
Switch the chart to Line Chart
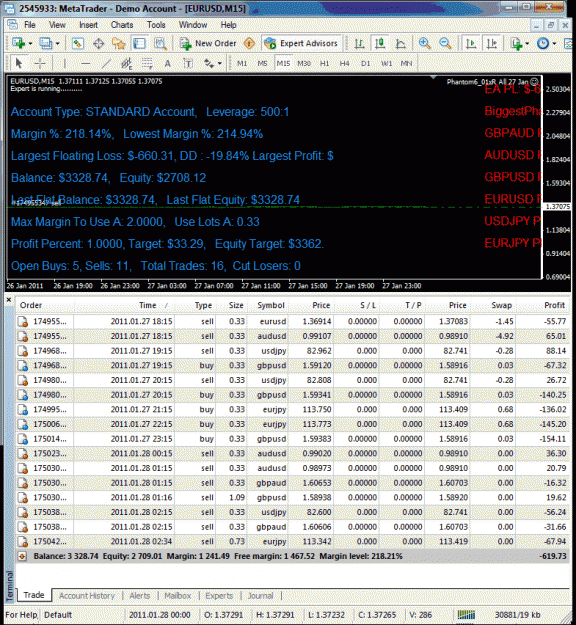coord(401,43)
